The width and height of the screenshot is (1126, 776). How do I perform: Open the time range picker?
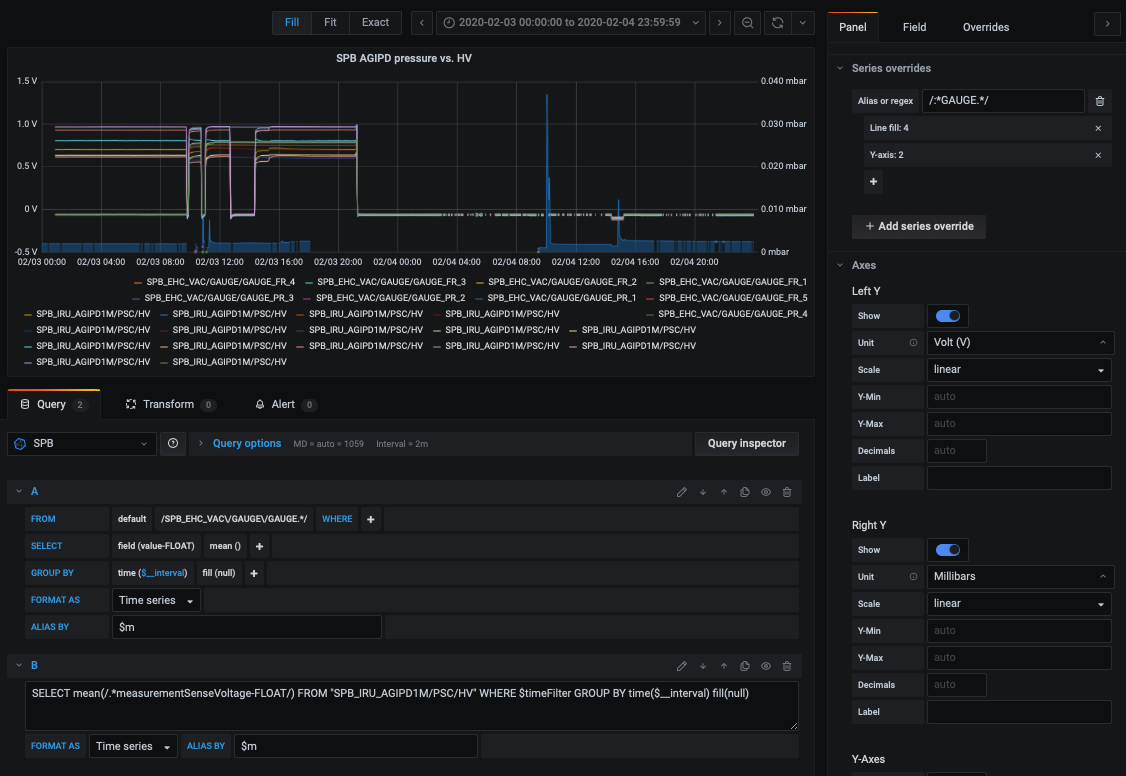point(571,22)
